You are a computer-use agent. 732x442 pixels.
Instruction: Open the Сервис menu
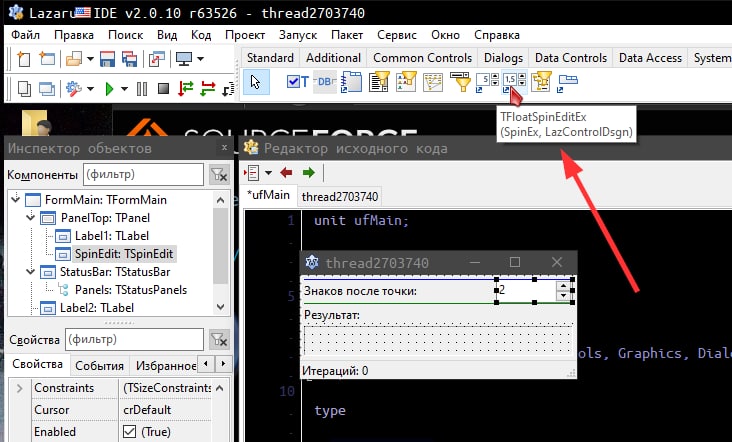click(397, 35)
